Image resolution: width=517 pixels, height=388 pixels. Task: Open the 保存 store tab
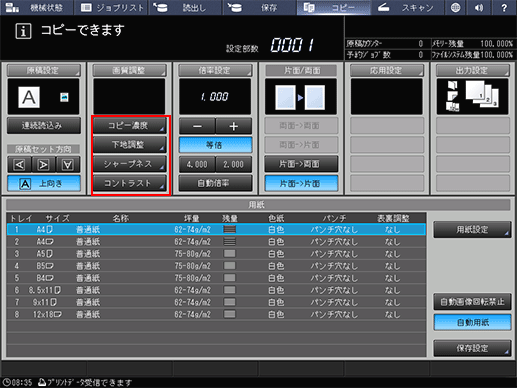pos(259,7)
